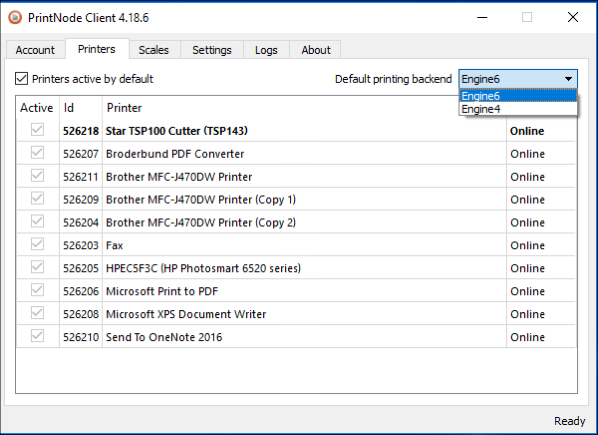
Task: Select Star TSP100 Cutter (TSP143) row name
Action: click(x=177, y=131)
